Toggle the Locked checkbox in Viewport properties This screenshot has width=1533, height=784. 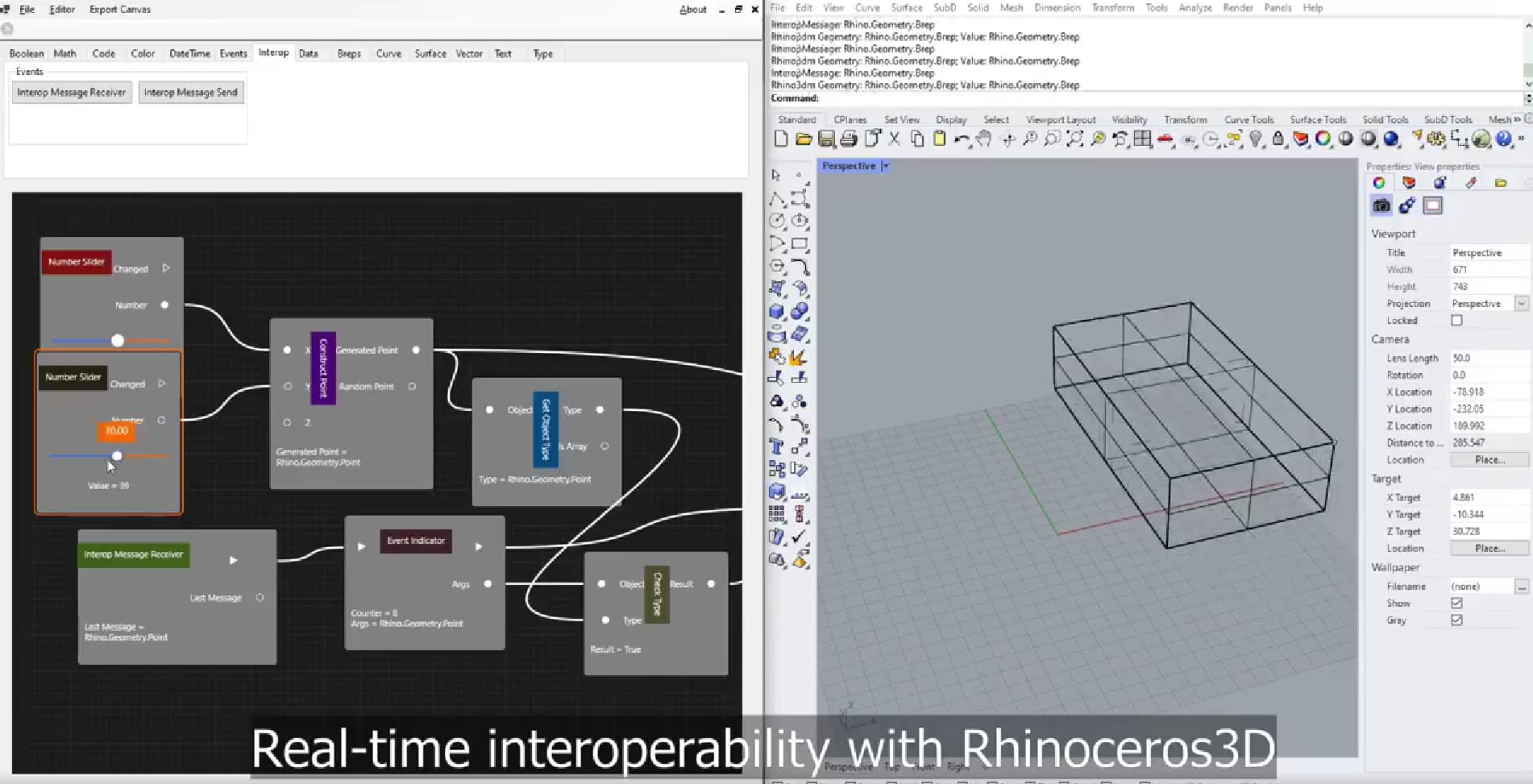pyautogui.click(x=1456, y=321)
